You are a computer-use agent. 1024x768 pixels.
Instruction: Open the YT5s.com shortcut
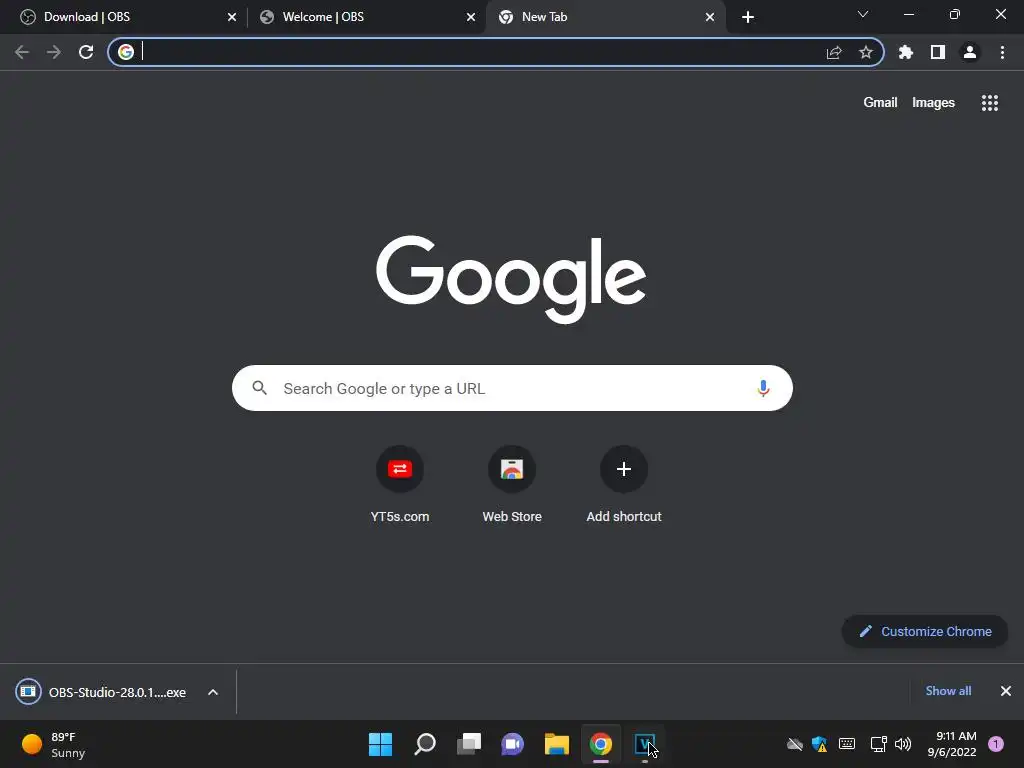[400, 485]
